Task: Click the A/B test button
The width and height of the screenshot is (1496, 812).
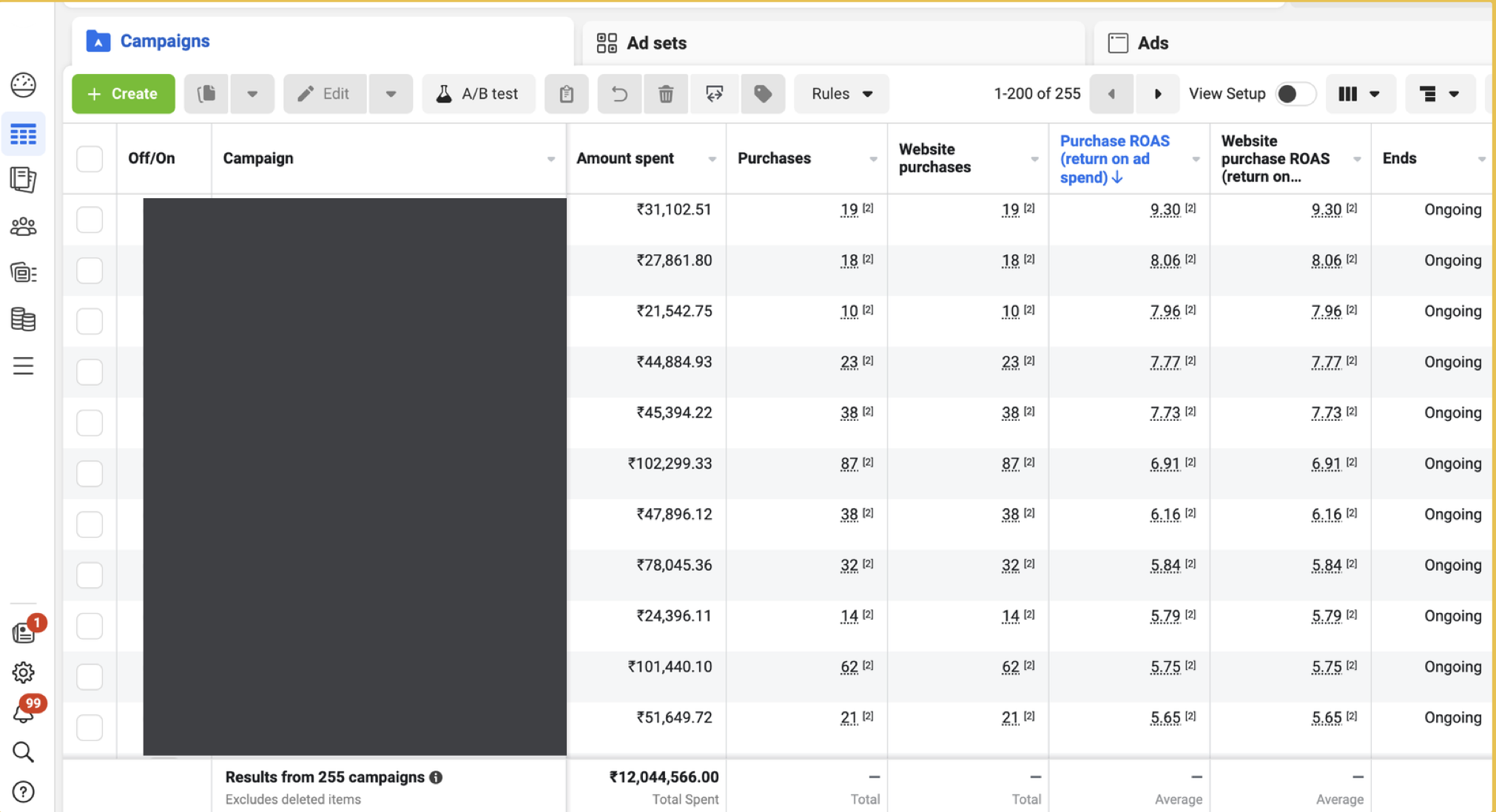Action: [479, 94]
